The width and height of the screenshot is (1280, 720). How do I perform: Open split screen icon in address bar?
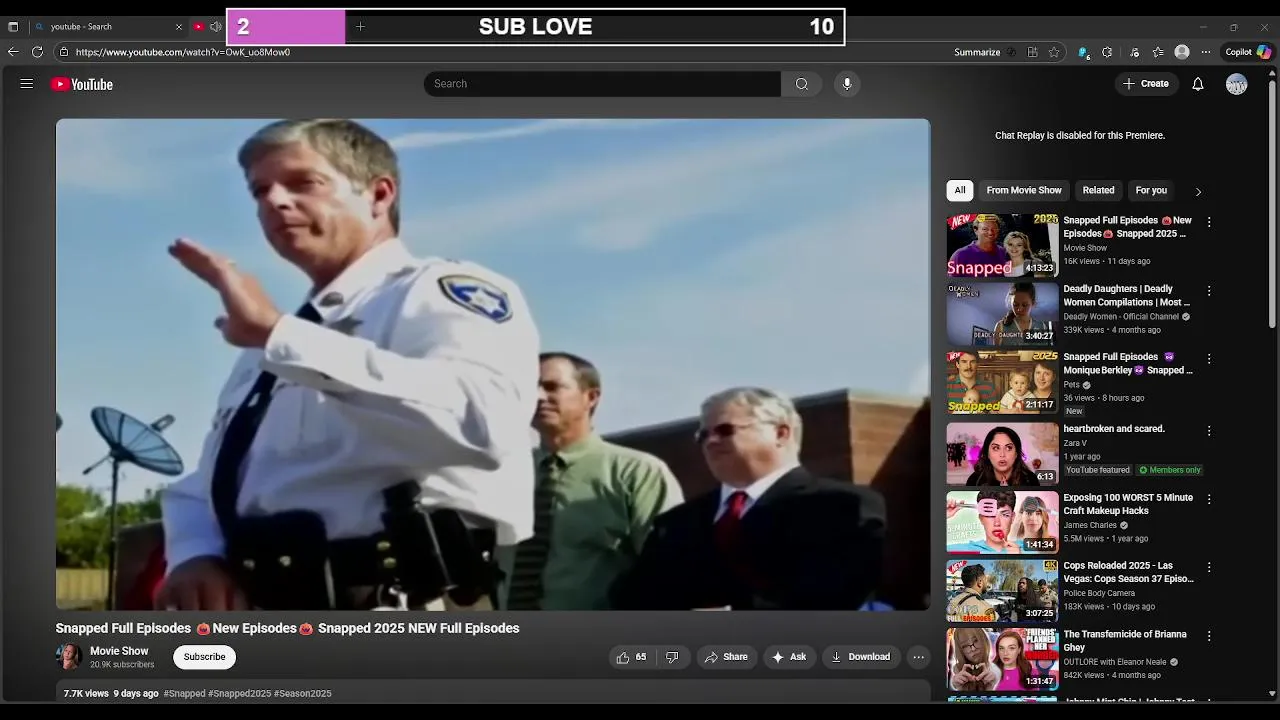coord(1033,52)
